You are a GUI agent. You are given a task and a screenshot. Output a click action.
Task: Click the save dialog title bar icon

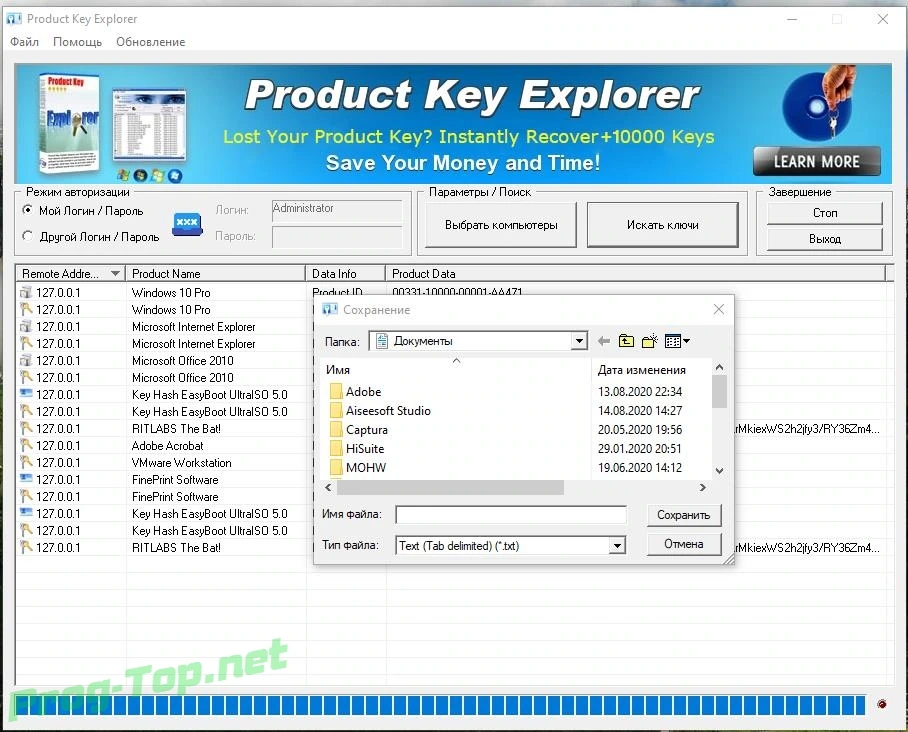click(330, 309)
